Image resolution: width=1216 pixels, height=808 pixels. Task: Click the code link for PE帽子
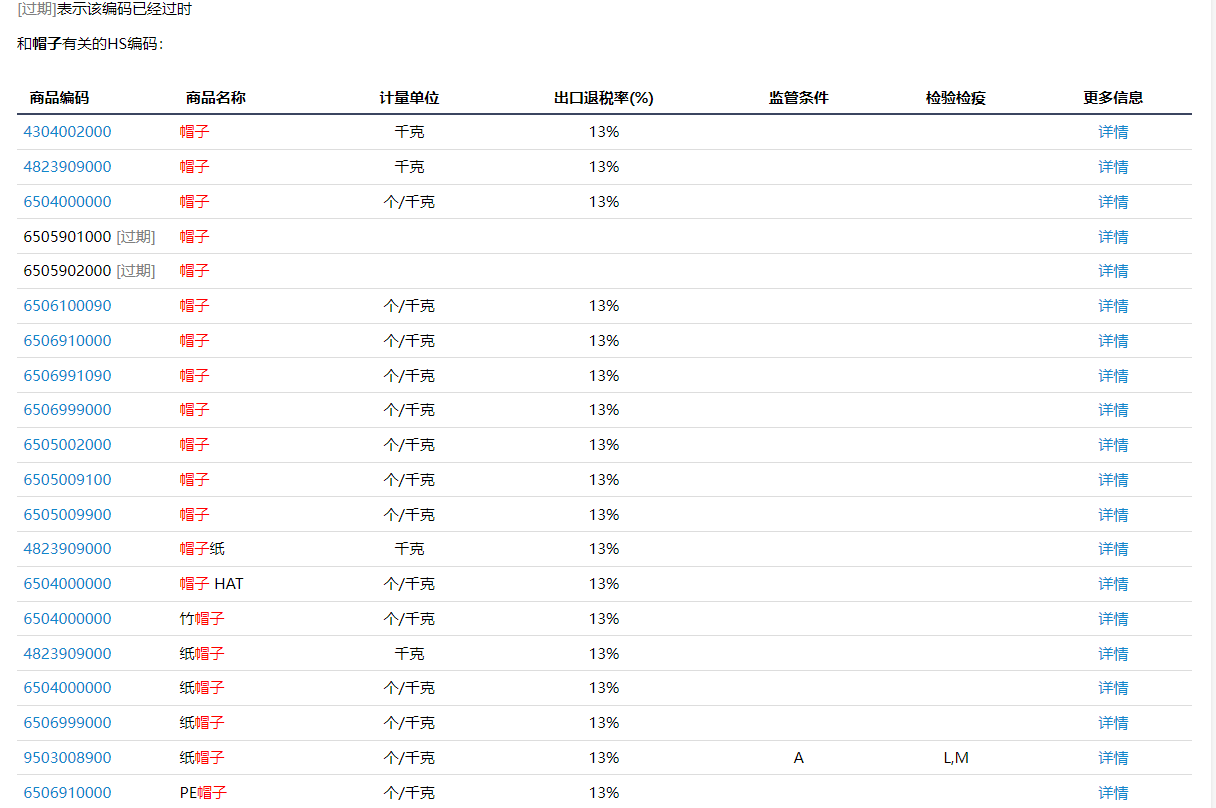(67, 793)
